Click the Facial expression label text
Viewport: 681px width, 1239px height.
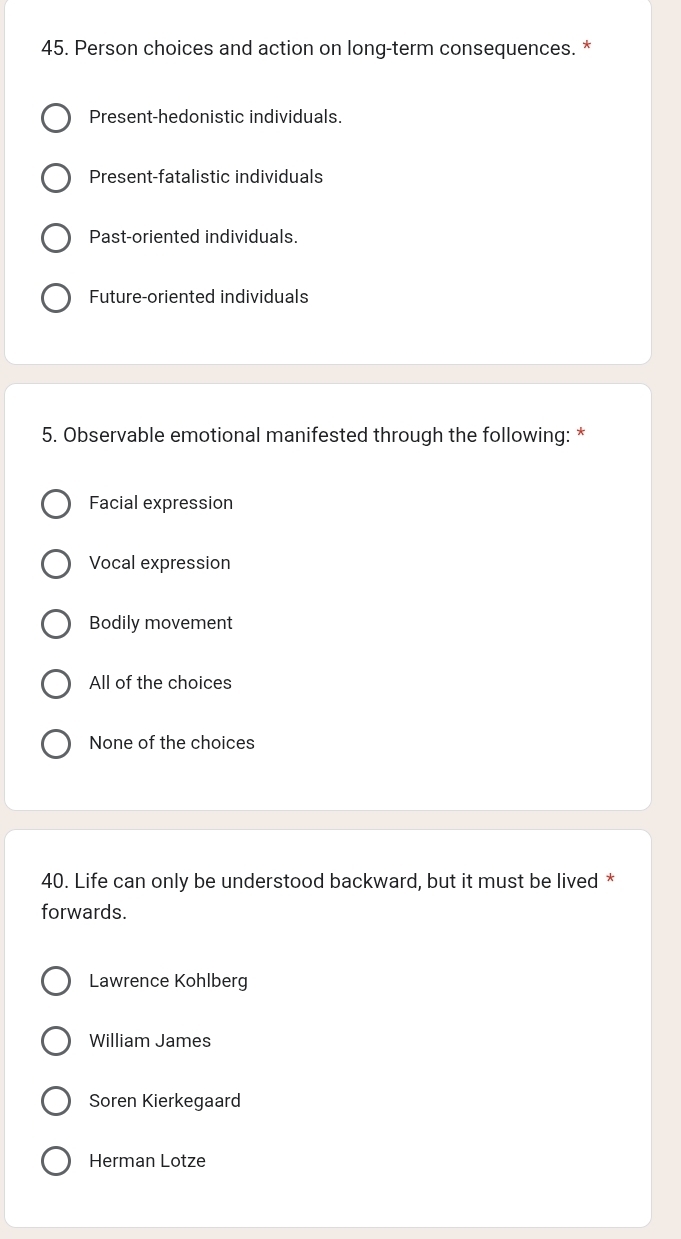tap(161, 503)
